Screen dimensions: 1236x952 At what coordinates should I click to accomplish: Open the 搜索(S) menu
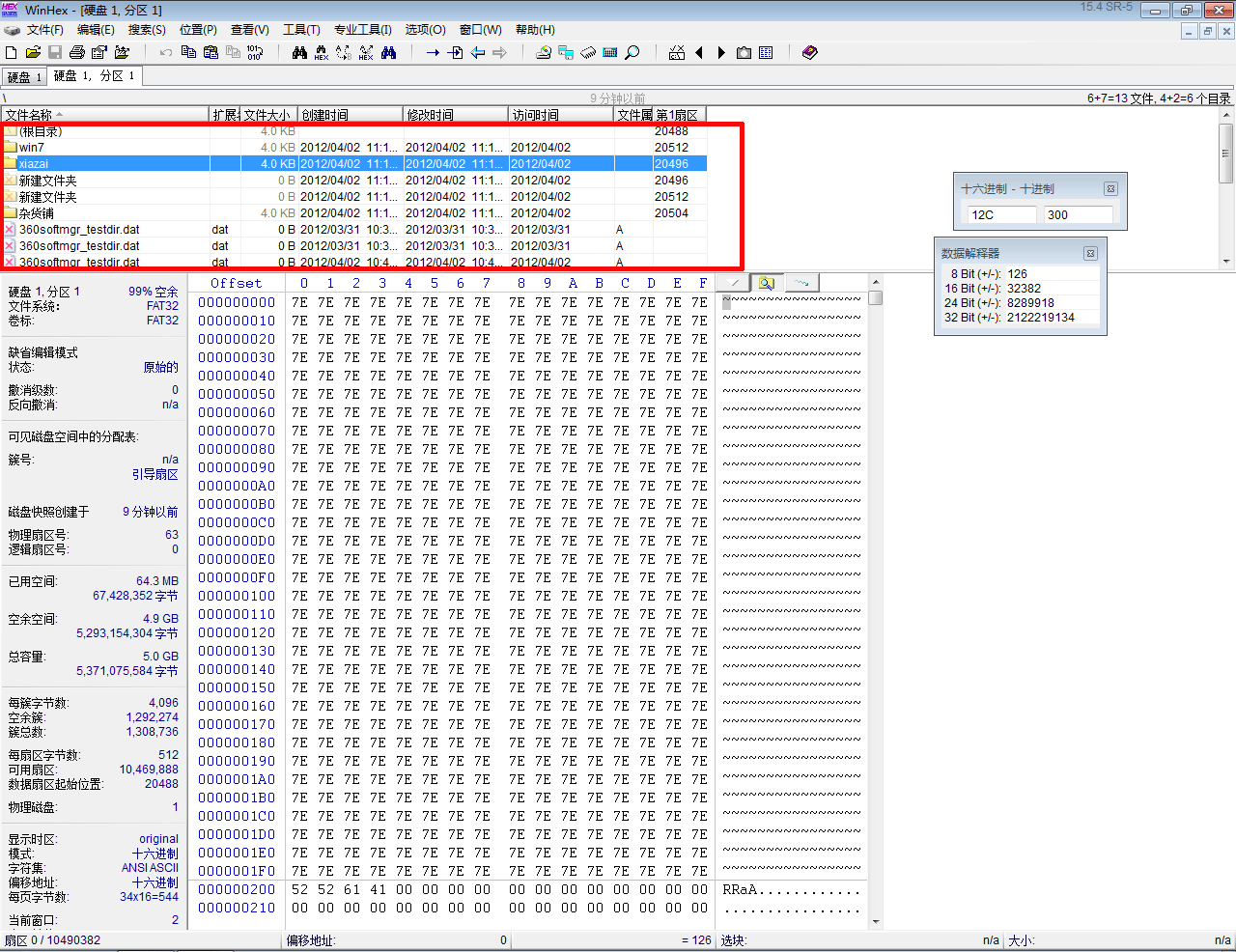click(147, 30)
